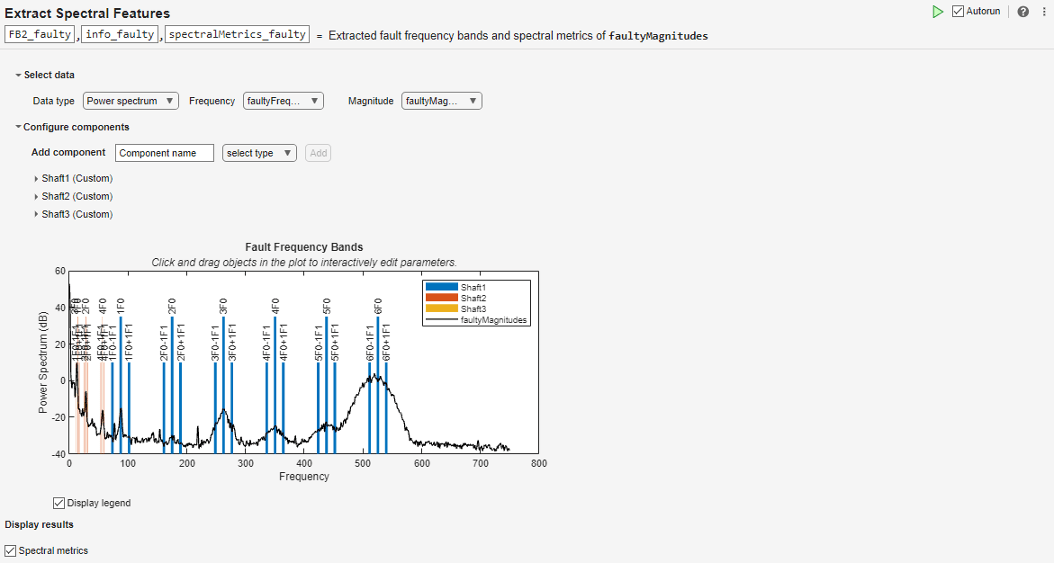Viewport: 1054px width, 563px height.
Task: Open the three-dot options menu
Action: tap(1043, 12)
